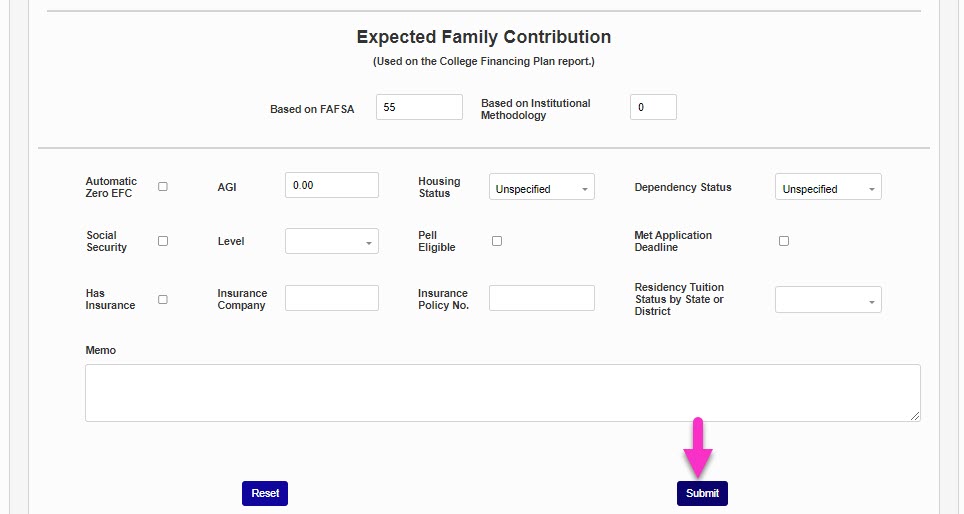The image size is (964, 514).
Task: Click the Dependency Status dropdown arrow
Action: 871,189
